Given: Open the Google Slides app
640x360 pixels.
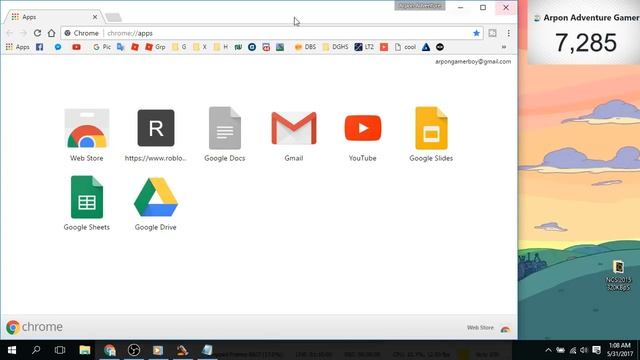Looking at the screenshot, I should [x=431, y=135].
